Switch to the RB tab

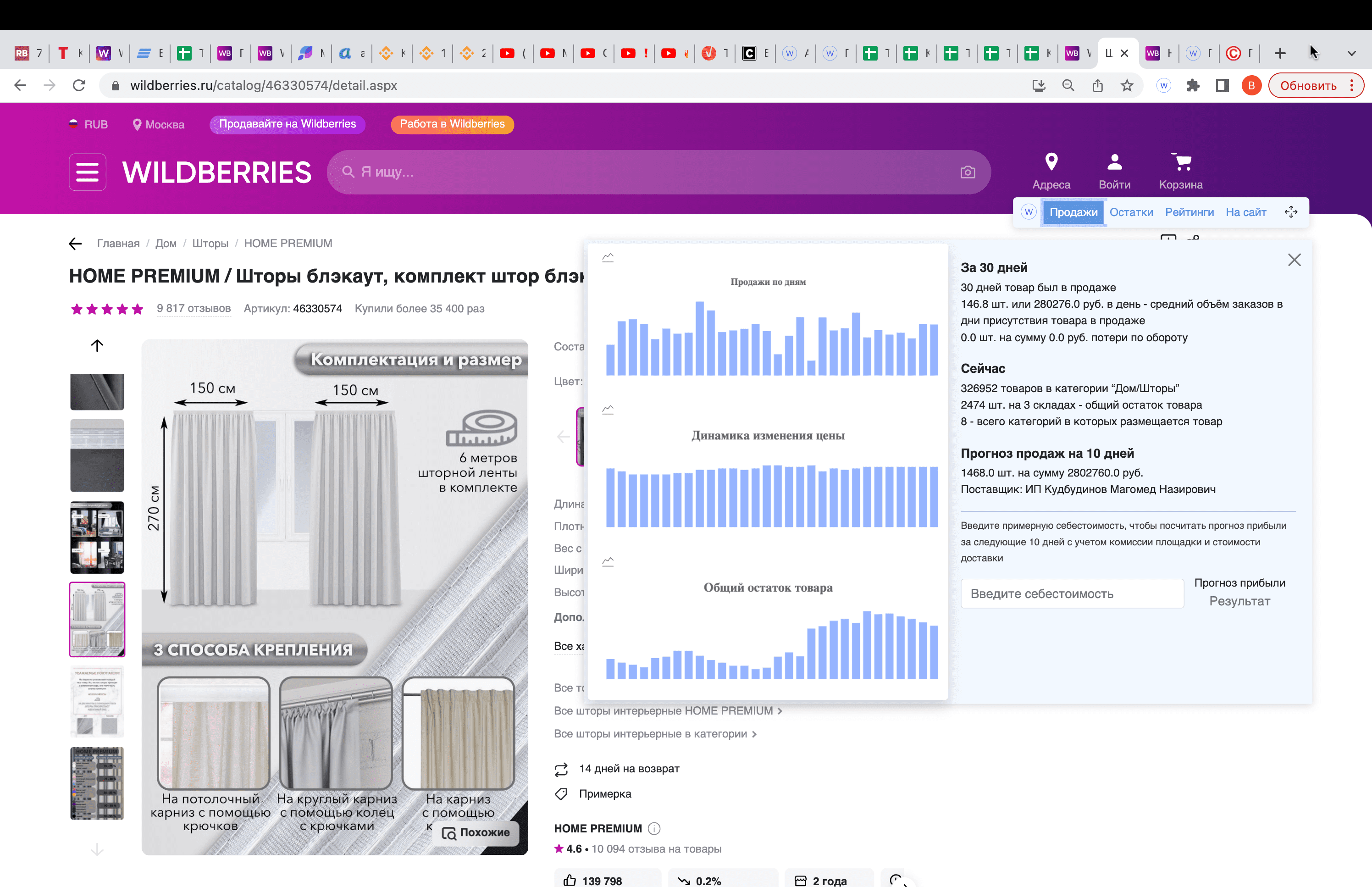pos(28,53)
